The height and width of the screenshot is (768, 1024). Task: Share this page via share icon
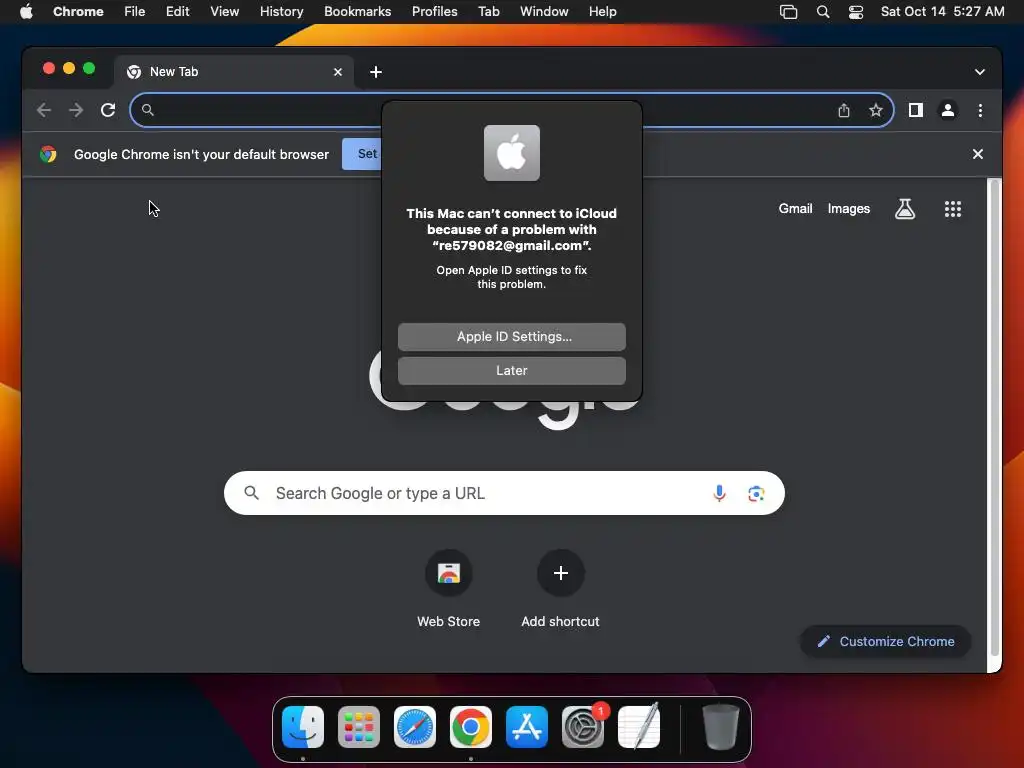point(844,110)
